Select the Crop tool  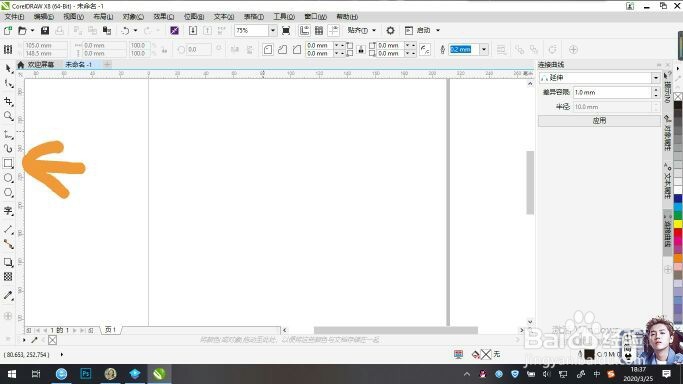[8, 101]
